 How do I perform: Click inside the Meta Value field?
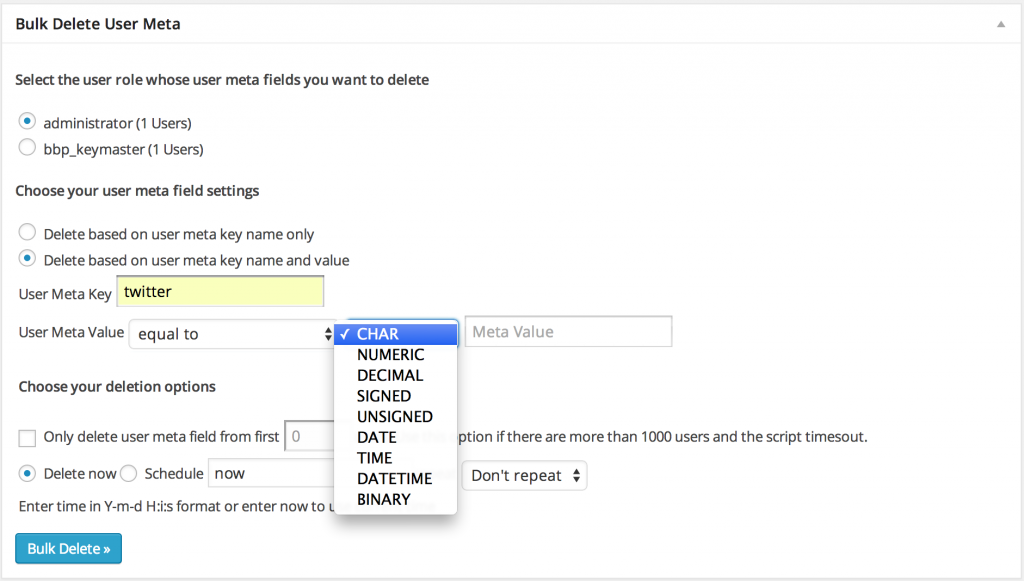(x=567, y=331)
